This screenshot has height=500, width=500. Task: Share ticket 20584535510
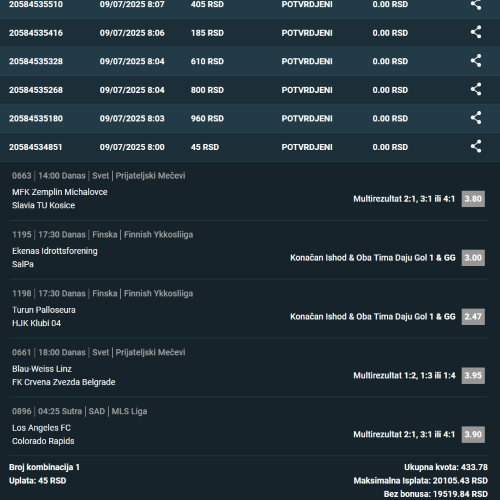[x=476, y=4]
